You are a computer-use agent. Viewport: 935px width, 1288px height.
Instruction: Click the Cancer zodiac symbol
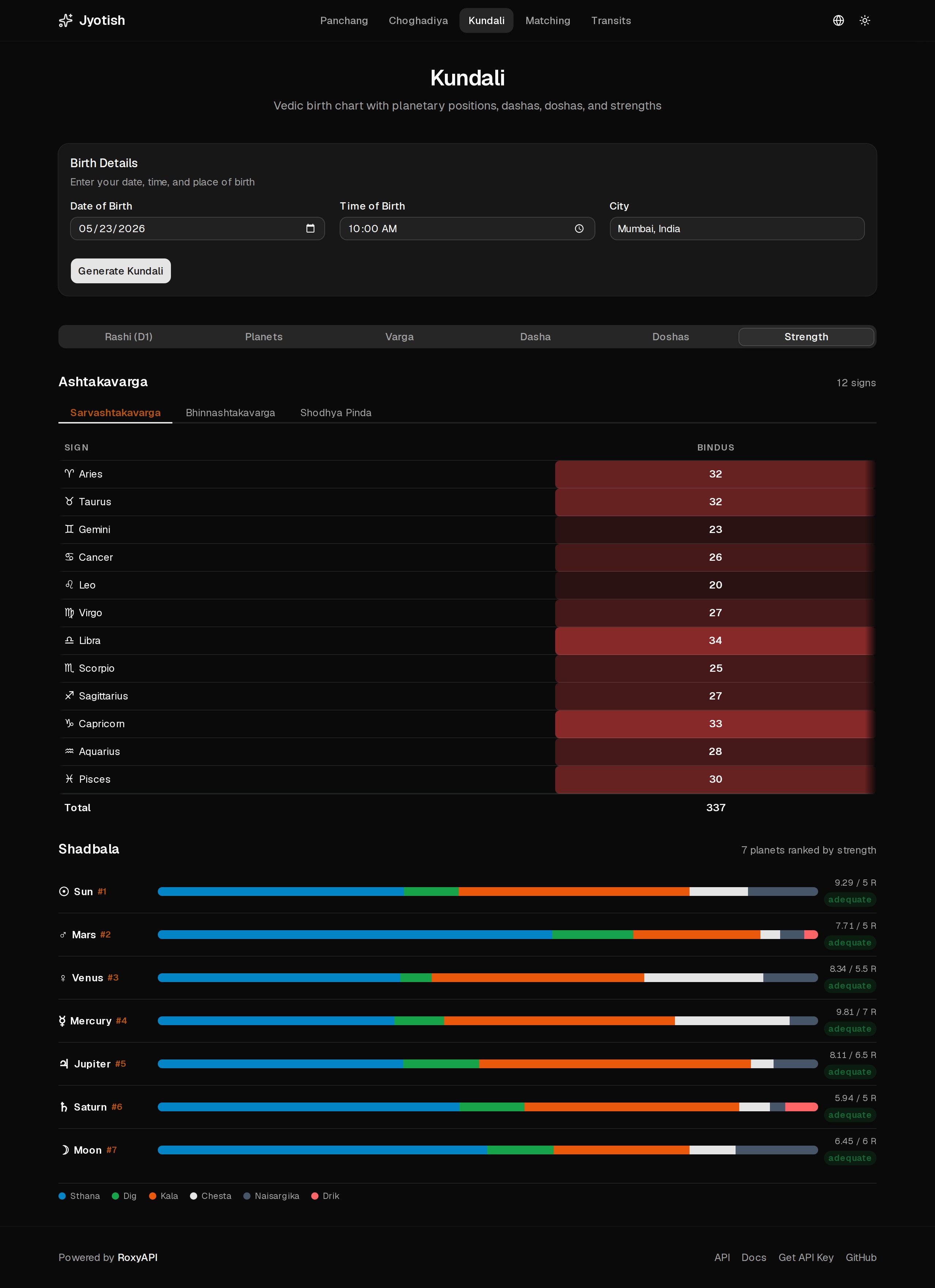pyautogui.click(x=69, y=557)
